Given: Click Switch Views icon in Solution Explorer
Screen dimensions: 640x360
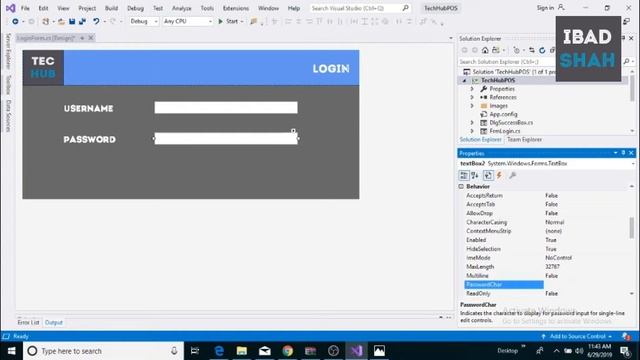Looking at the screenshot, I should point(496,50).
